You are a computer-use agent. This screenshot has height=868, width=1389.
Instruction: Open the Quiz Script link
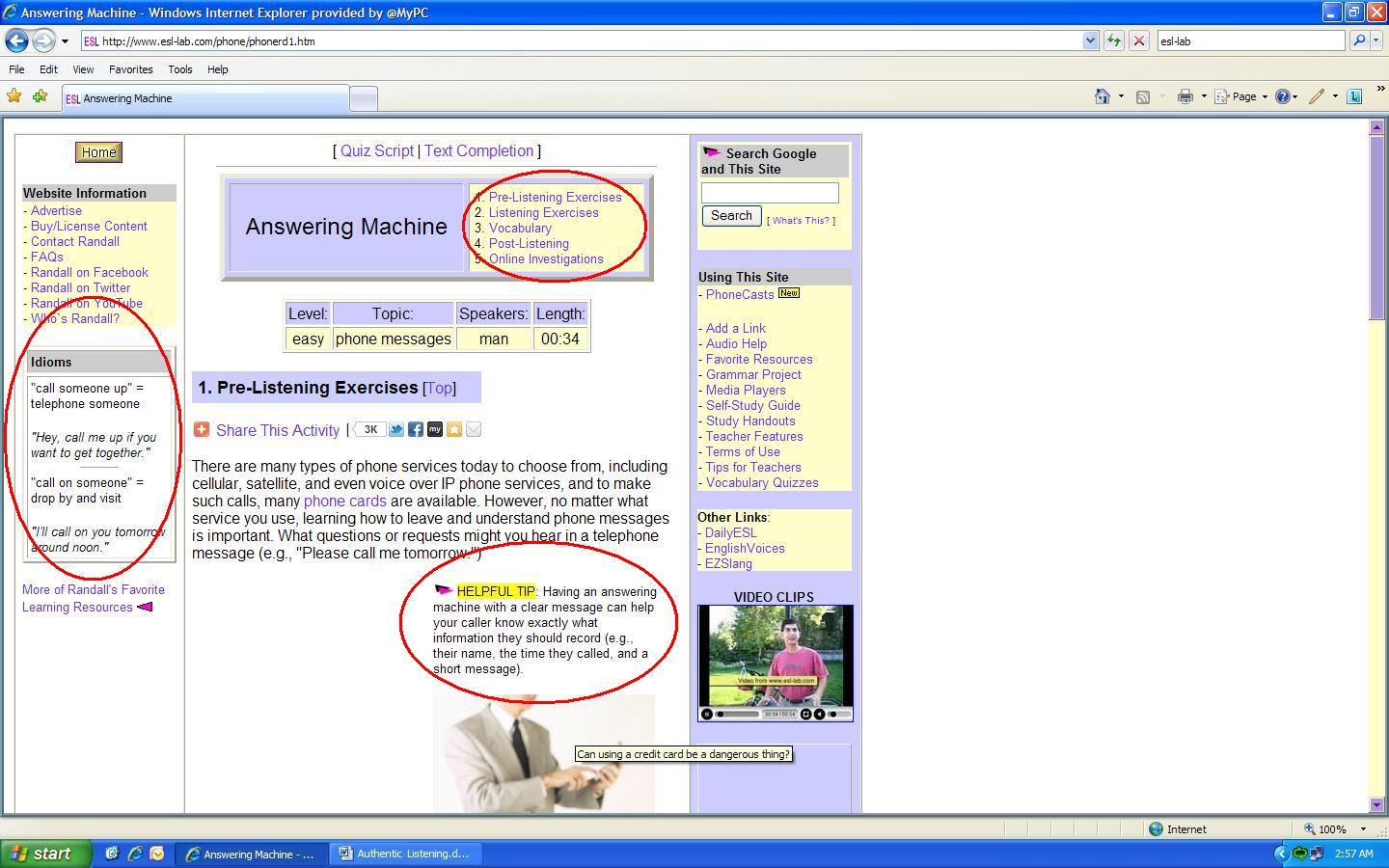[376, 150]
